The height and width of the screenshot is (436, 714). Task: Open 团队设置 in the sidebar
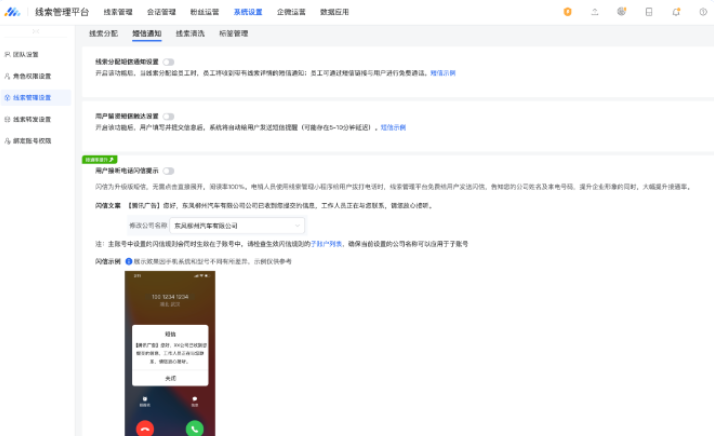click(36, 54)
